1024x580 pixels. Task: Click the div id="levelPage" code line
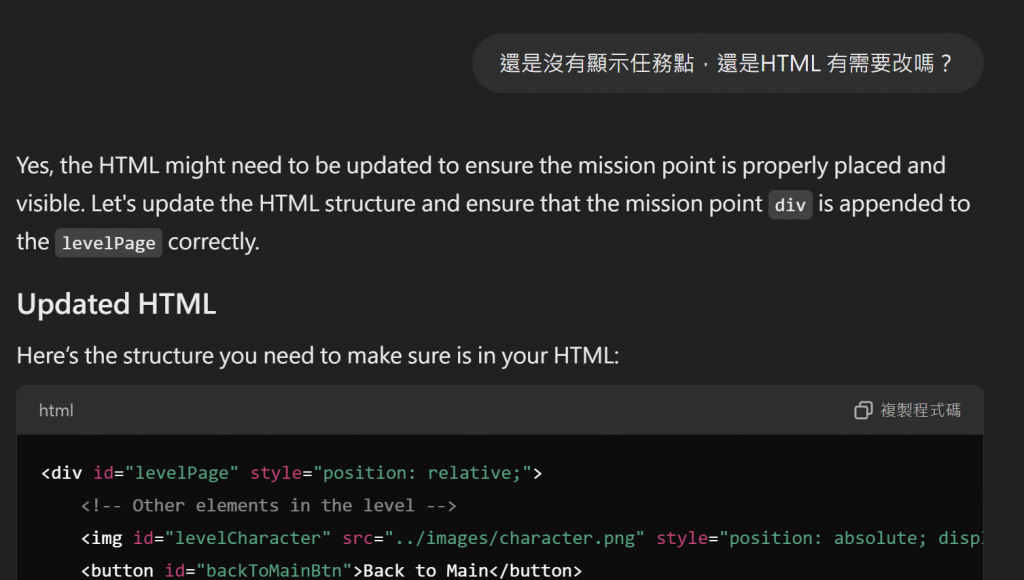[x=291, y=473]
